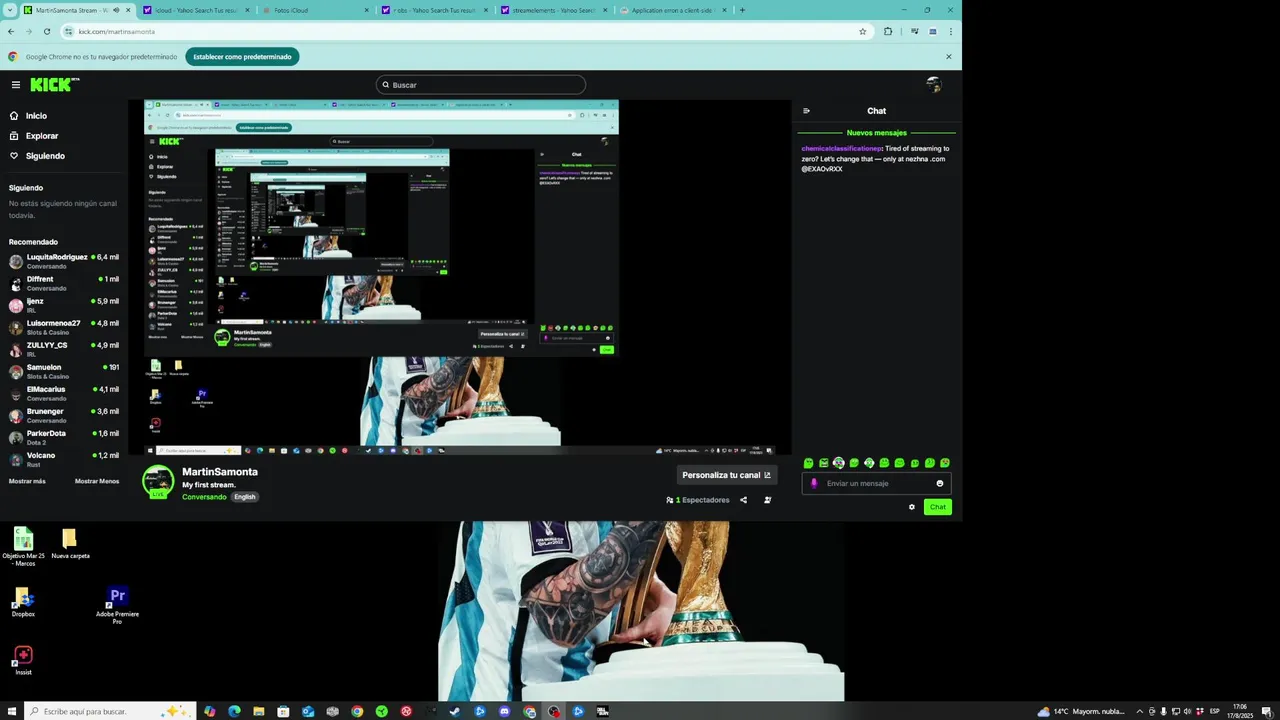Open the user profile avatar menu
The height and width of the screenshot is (720, 1280).
coord(934,85)
